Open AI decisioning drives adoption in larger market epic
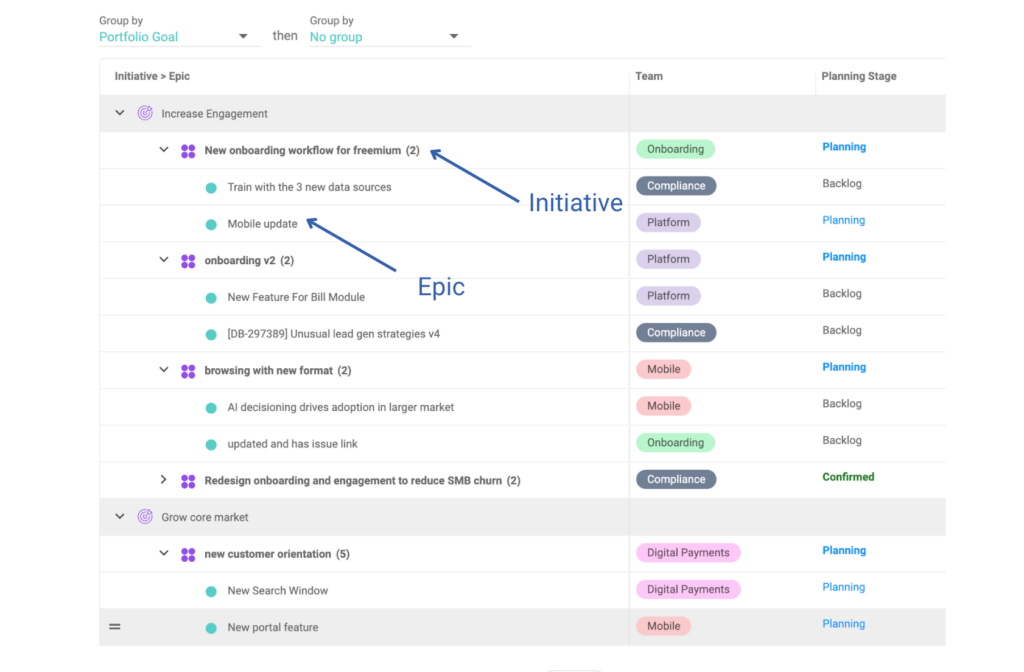The image size is (1024, 672). 340,407
